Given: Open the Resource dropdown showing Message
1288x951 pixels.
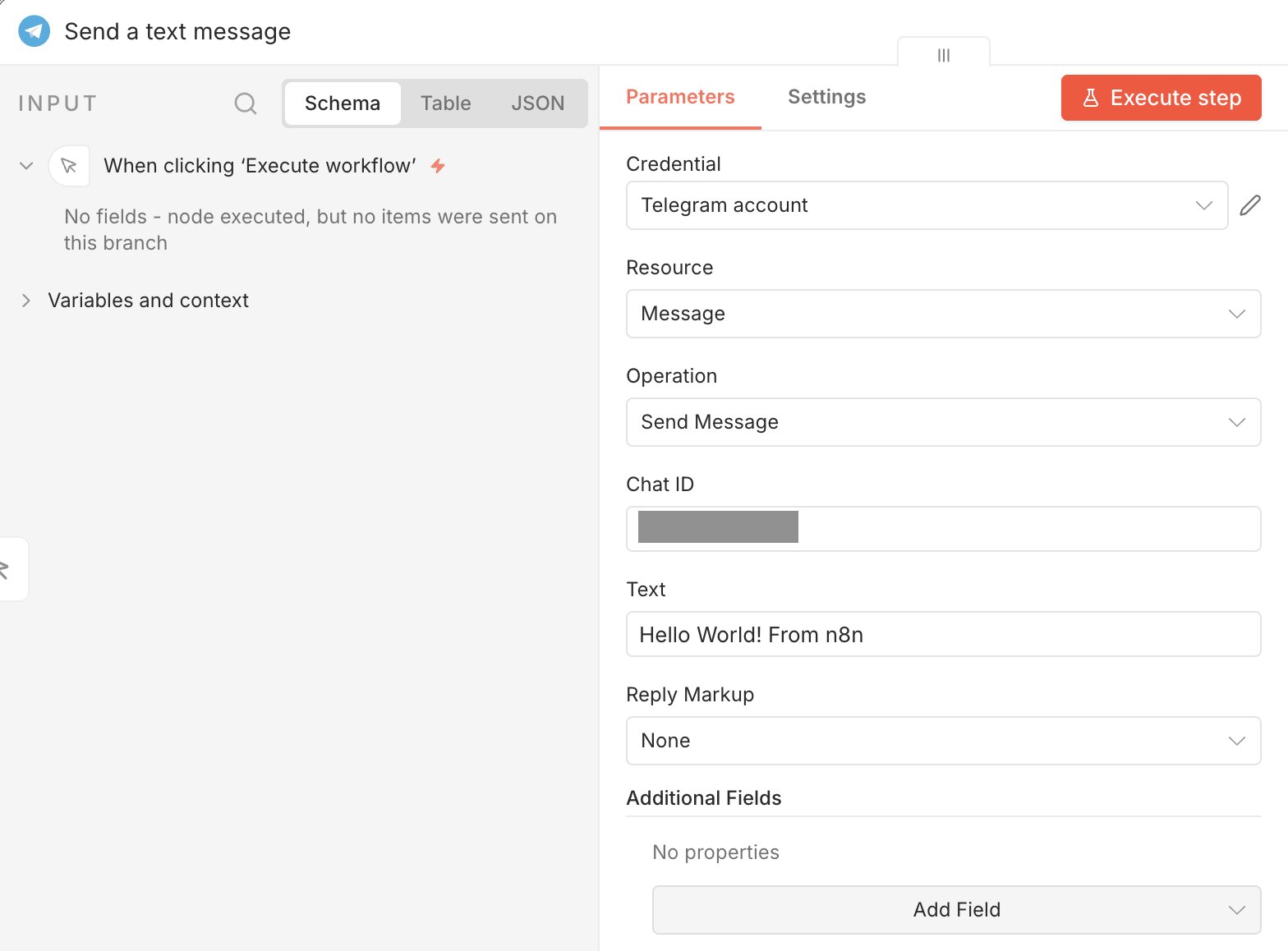Looking at the screenshot, I should click(942, 314).
